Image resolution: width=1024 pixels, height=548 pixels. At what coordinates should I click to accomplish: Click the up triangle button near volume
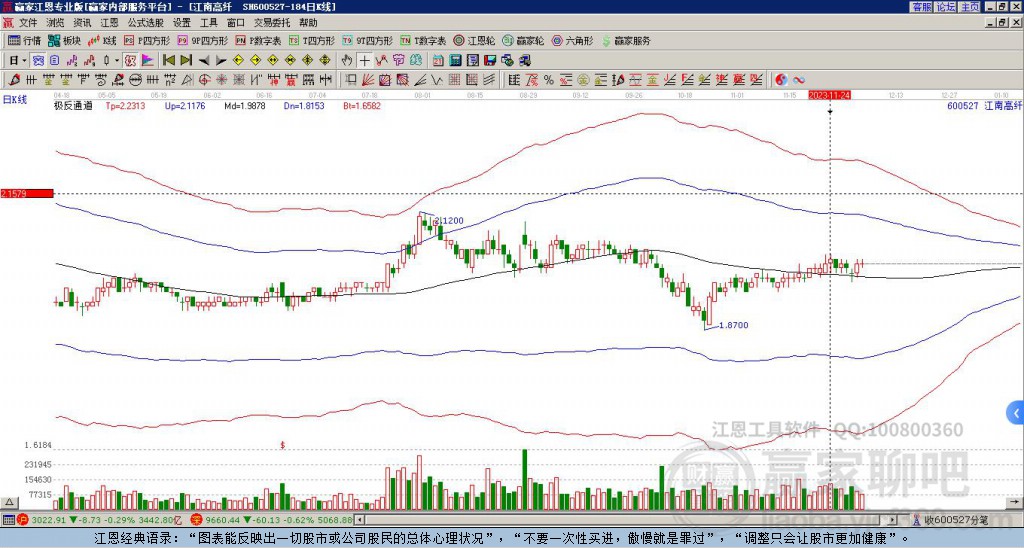pyautogui.click(x=9, y=503)
